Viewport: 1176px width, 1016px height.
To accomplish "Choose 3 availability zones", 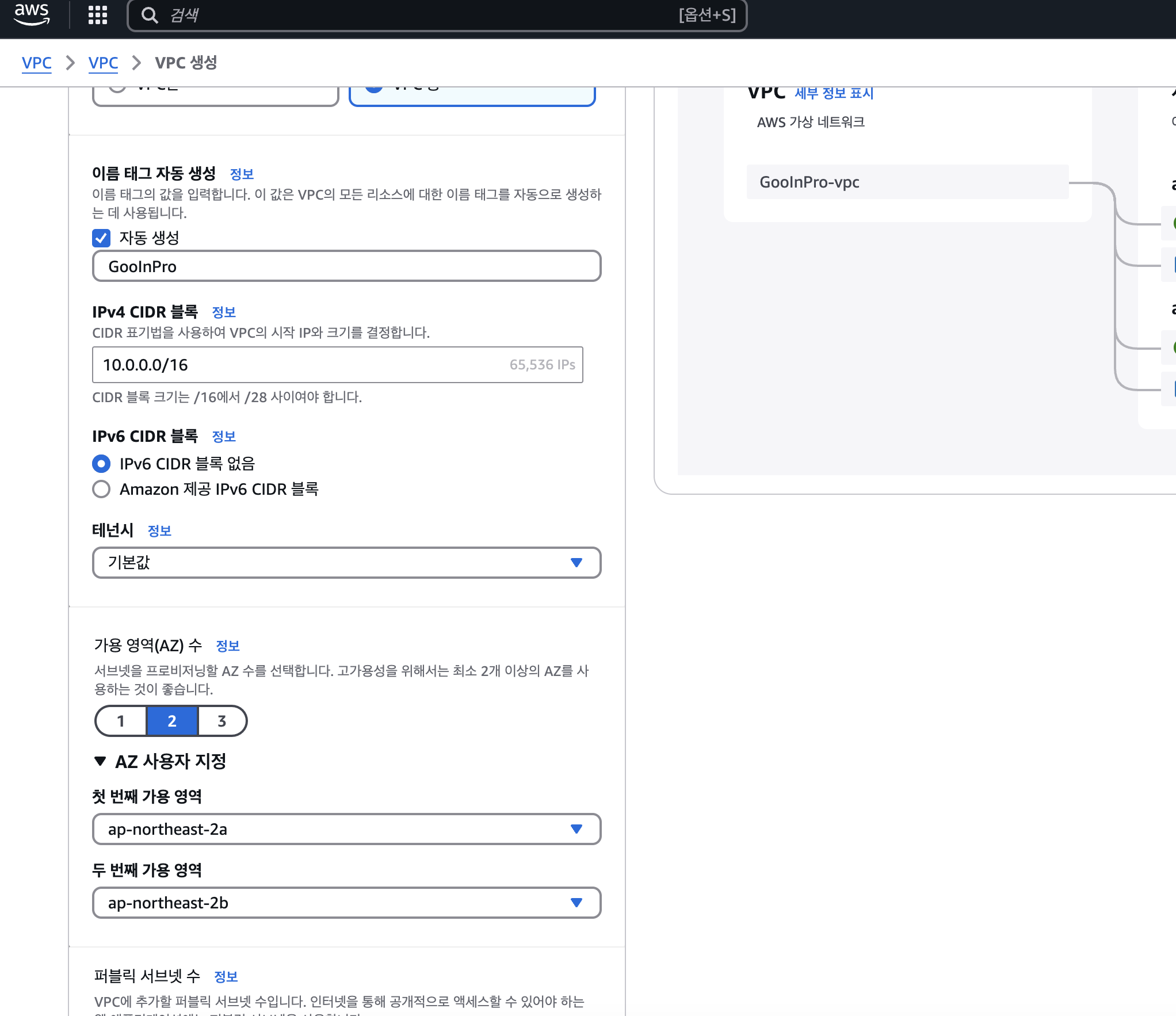I will pos(222,721).
